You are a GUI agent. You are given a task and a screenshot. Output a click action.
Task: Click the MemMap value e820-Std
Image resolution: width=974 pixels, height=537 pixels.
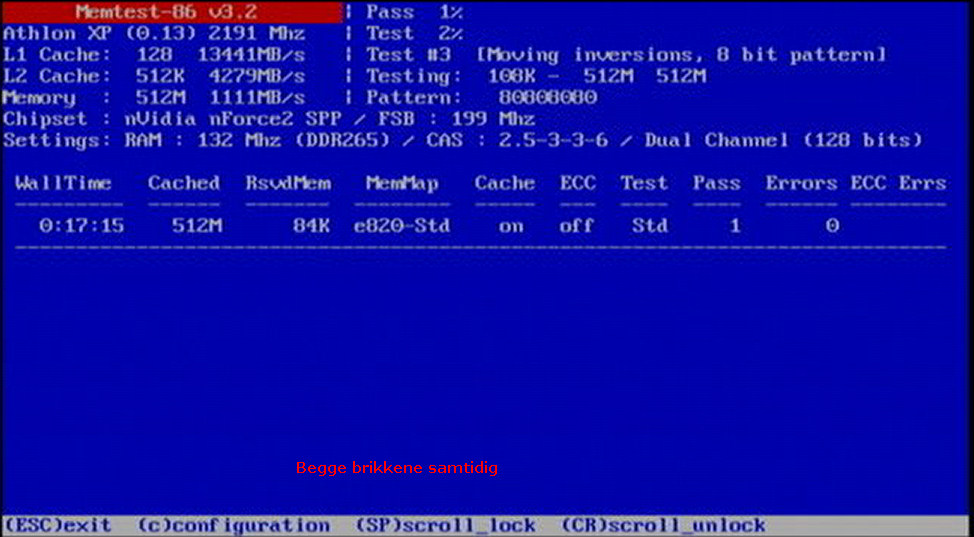402,226
